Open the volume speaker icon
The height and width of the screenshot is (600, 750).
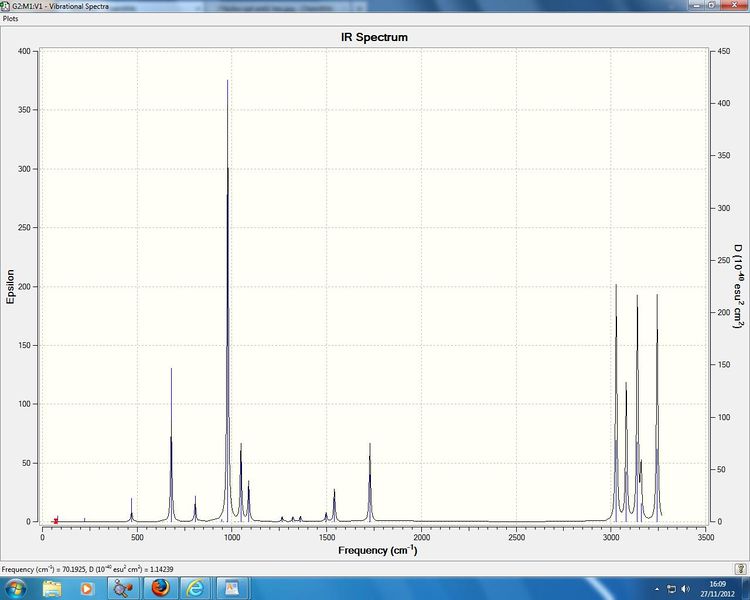(x=685, y=589)
